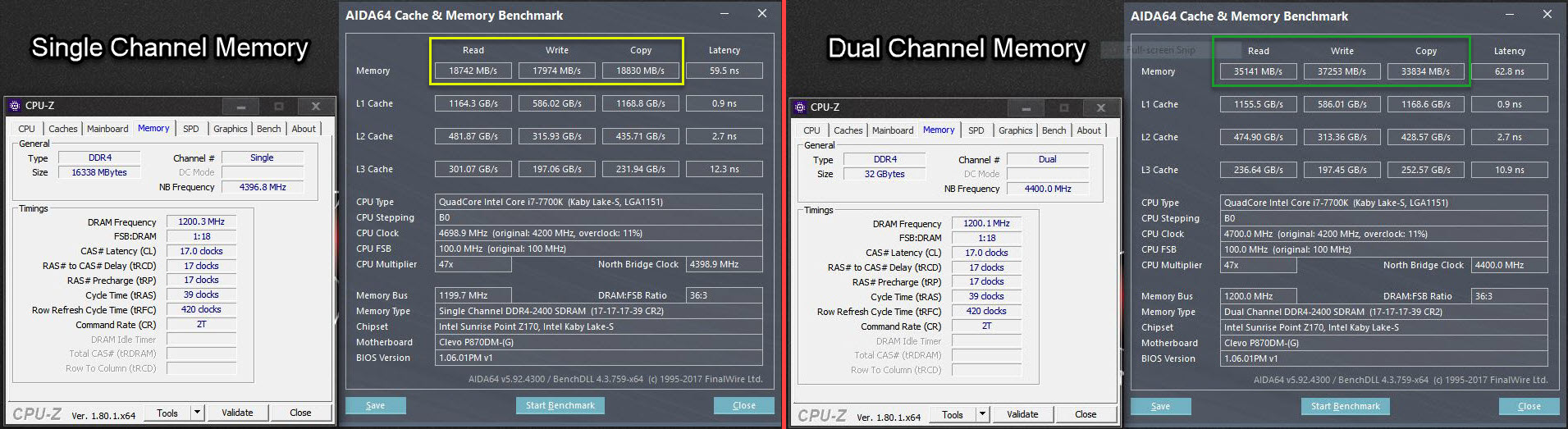
Task: Click Close in right AIDA64 window
Action: coord(1529,406)
